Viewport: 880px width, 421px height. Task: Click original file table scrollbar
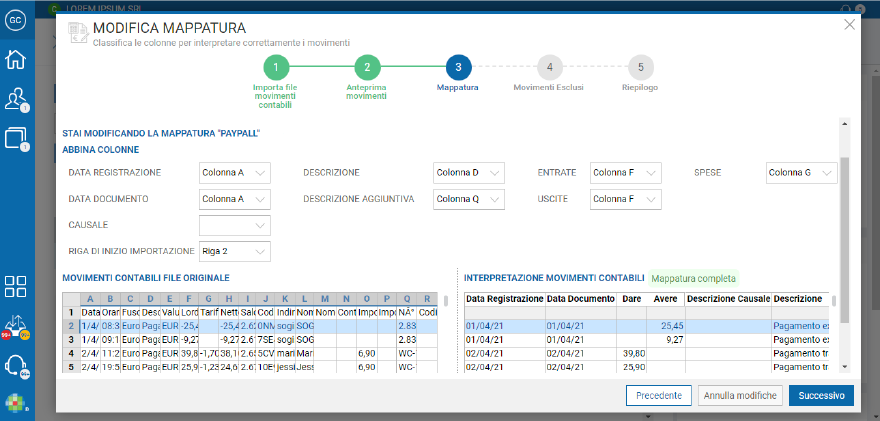point(446,300)
